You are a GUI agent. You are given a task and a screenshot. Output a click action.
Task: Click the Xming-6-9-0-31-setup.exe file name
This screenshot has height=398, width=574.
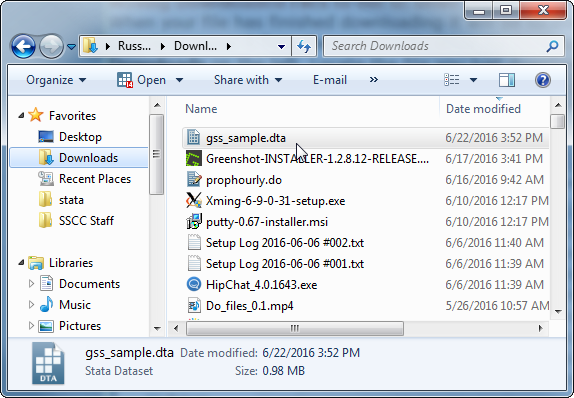(275, 201)
